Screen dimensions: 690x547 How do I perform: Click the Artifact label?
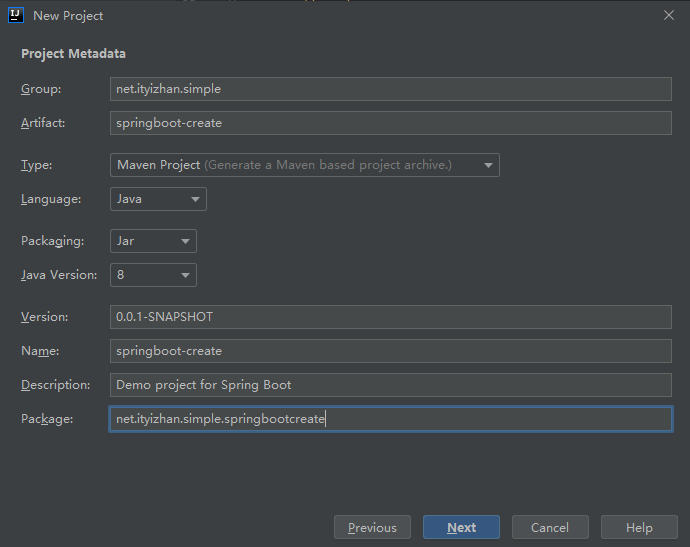coord(43,123)
